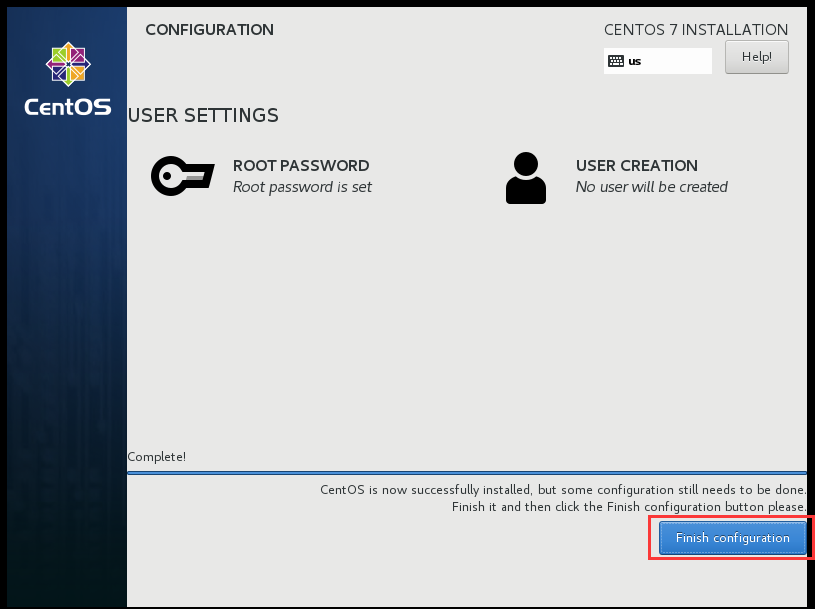Click the root password key icon

(x=182, y=176)
